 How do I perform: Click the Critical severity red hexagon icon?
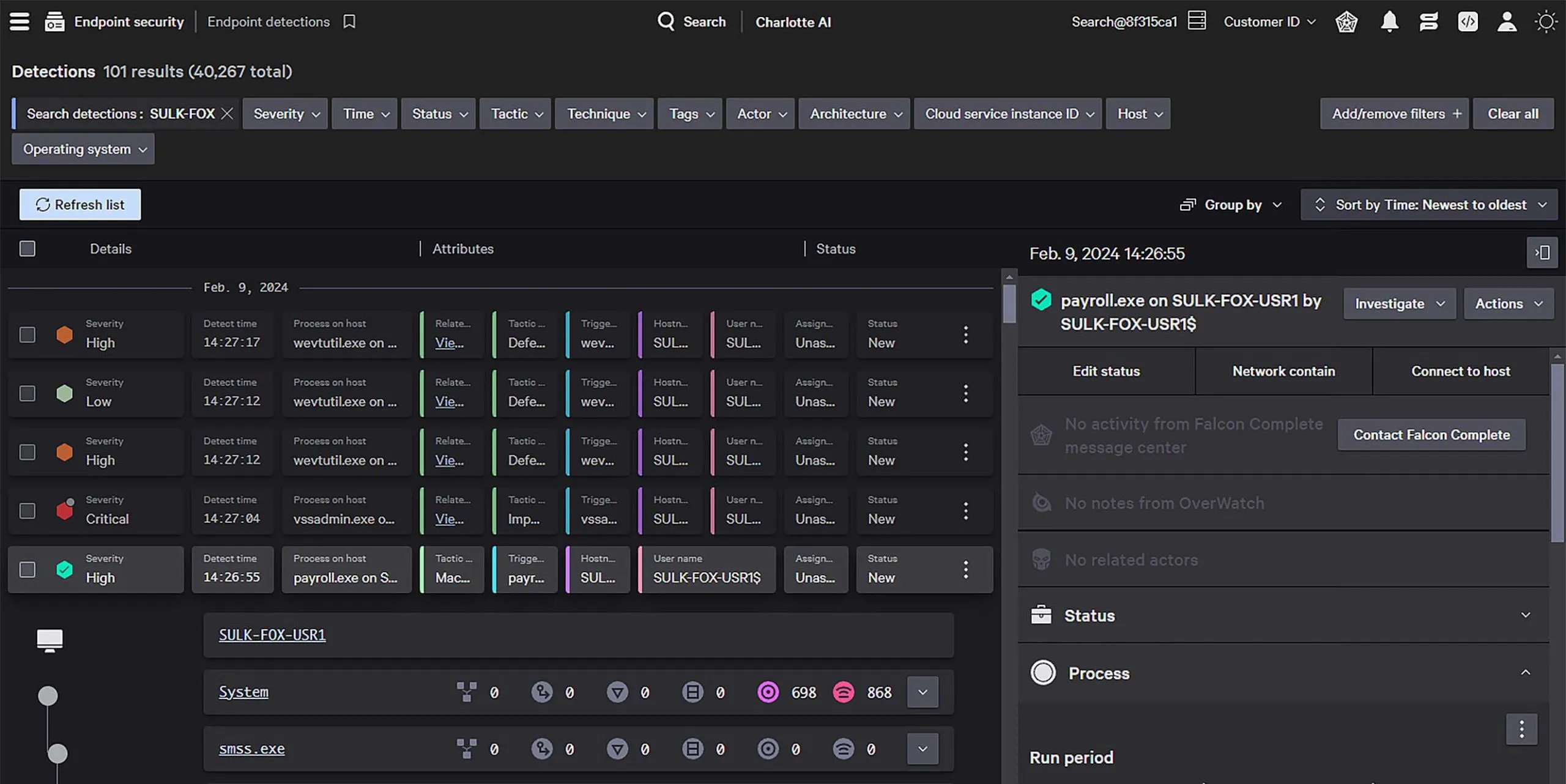[x=64, y=511]
